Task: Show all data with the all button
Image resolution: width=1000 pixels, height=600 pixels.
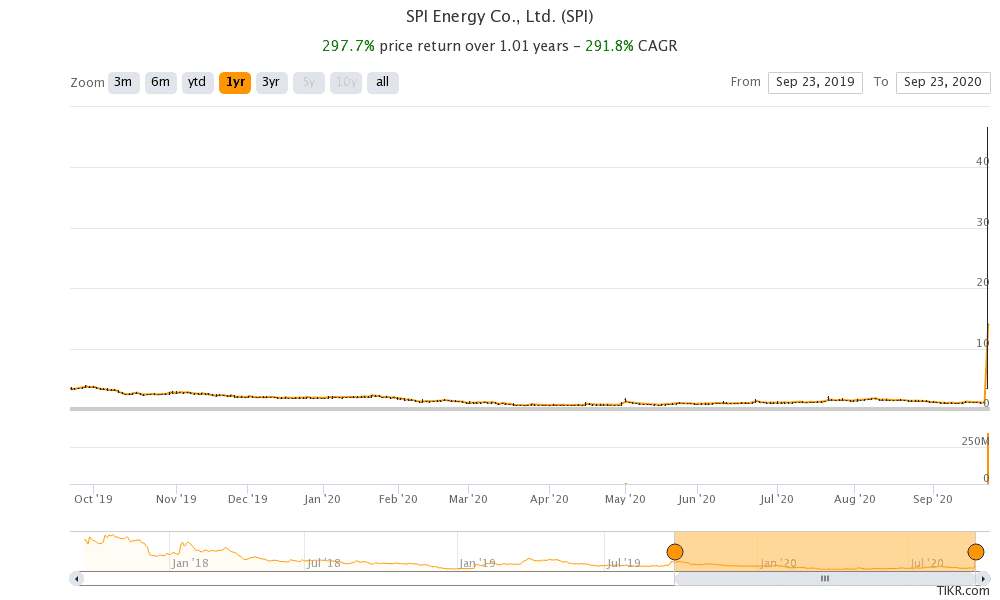Action: (x=383, y=82)
